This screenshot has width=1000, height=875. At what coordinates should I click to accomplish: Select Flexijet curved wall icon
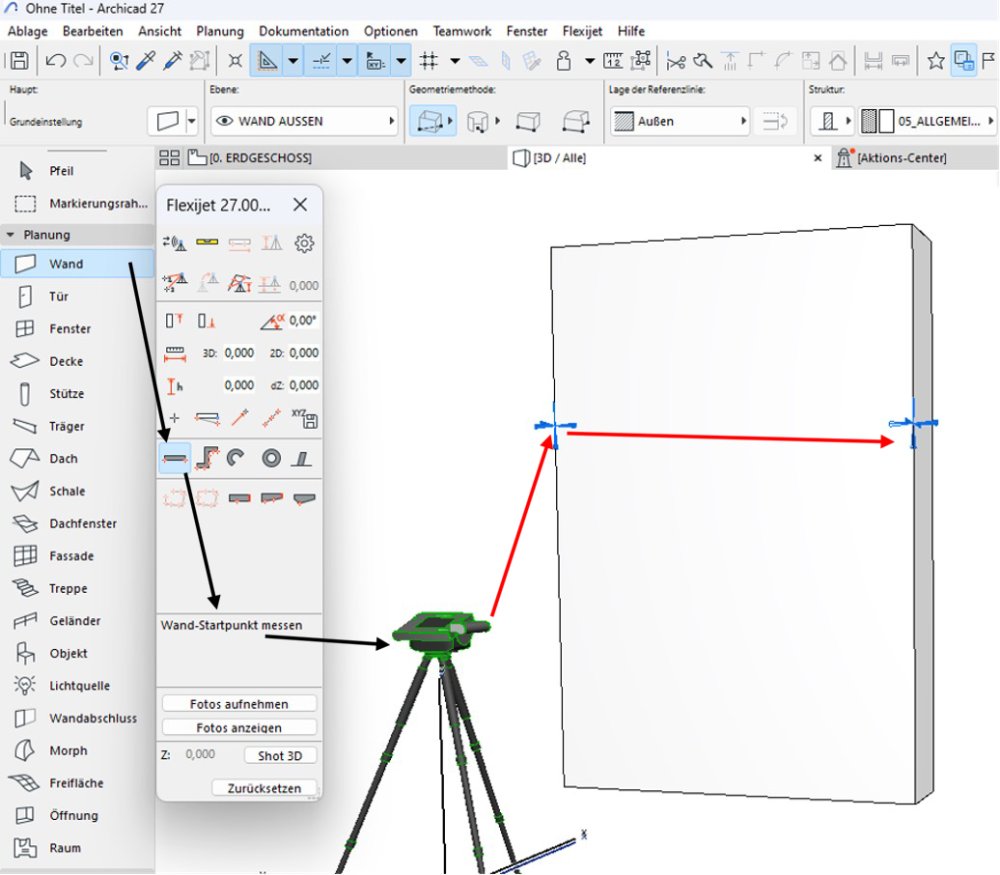[237, 459]
